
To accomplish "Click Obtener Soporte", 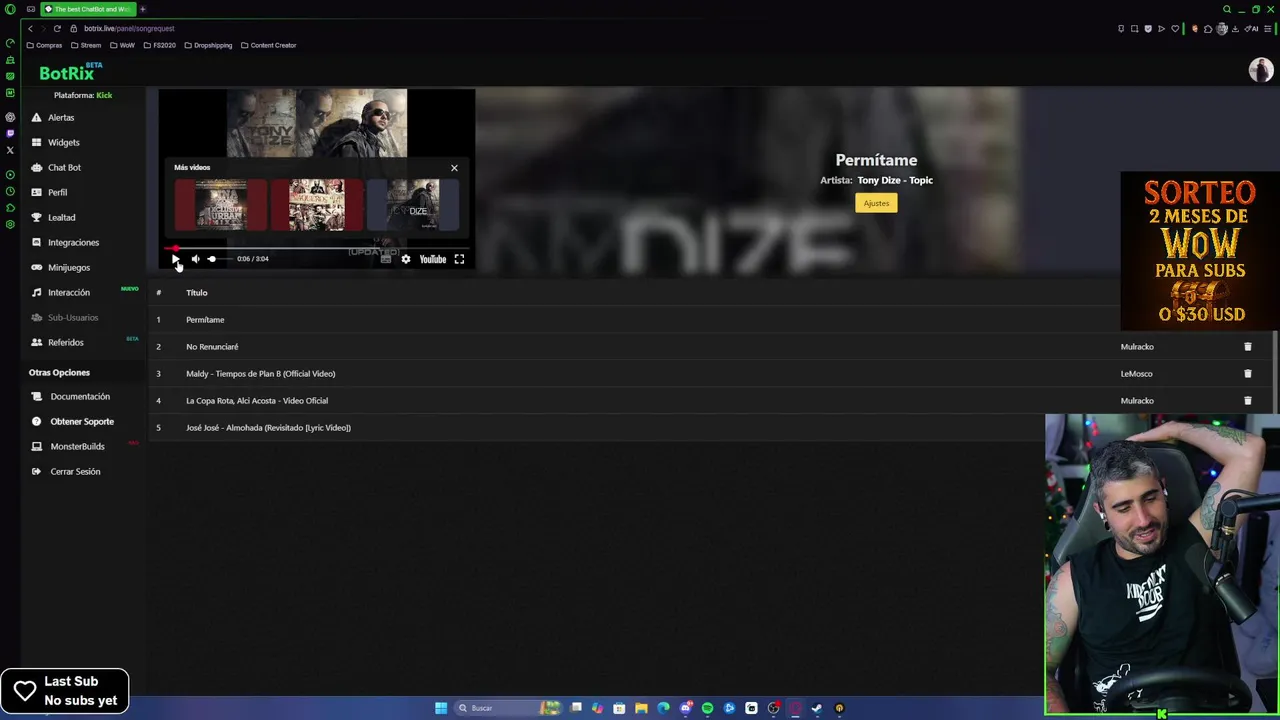I will click(x=82, y=421).
